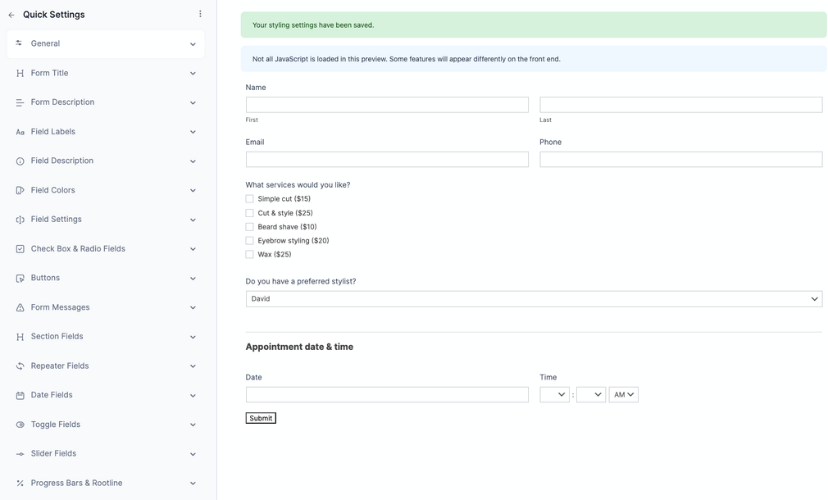
Task: Click the Form Messages warning icon
Action: click(20, 307)
